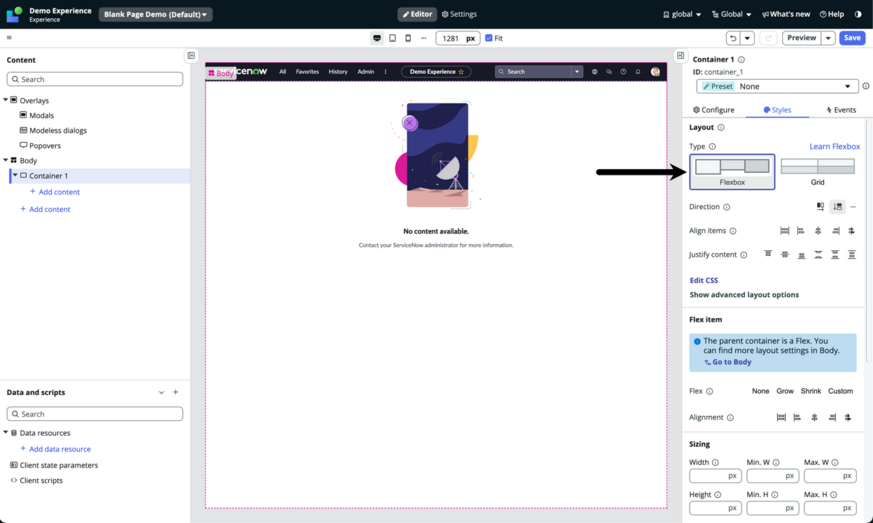Select mobile viewport icon
Image resolution: width=873 pixels, height=523 pixels.
(408, 38)
